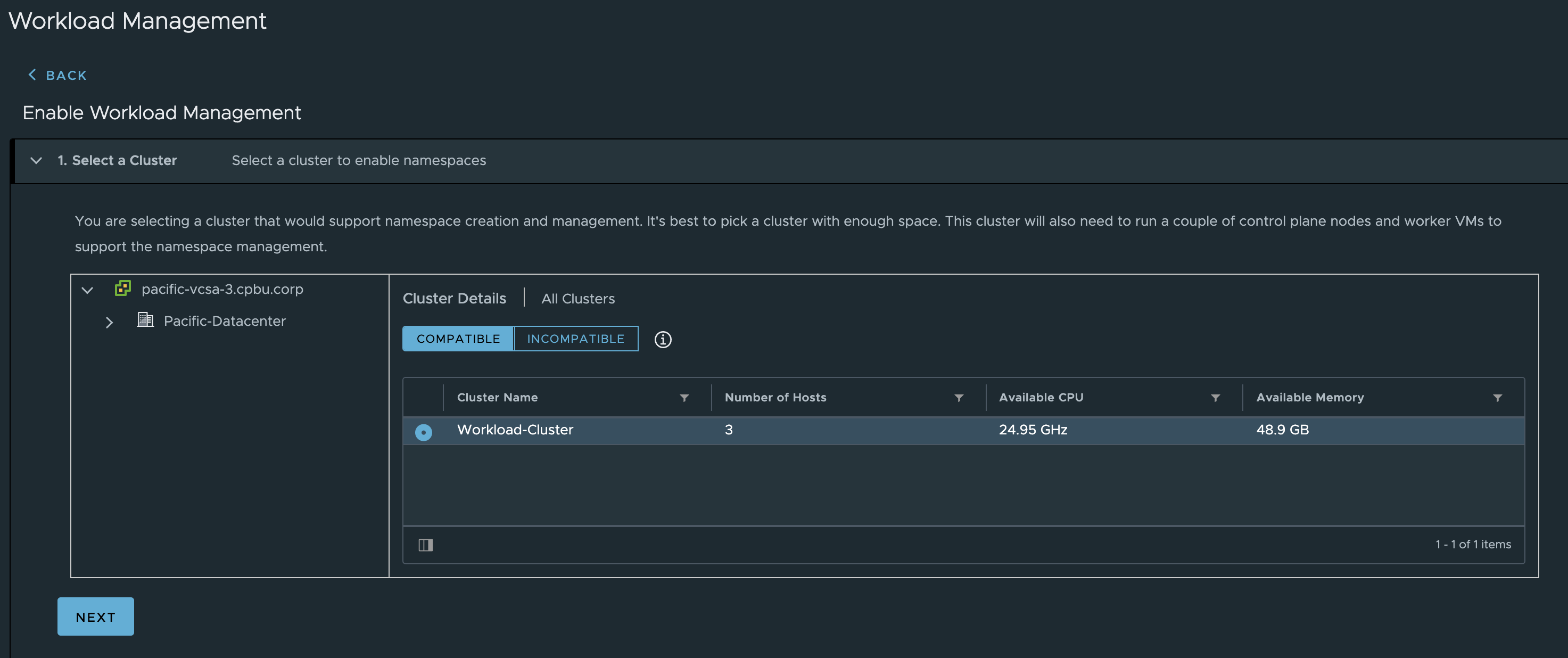
Task: Expand the Pacific-Datacenter tree node
Action: point(110,322)
